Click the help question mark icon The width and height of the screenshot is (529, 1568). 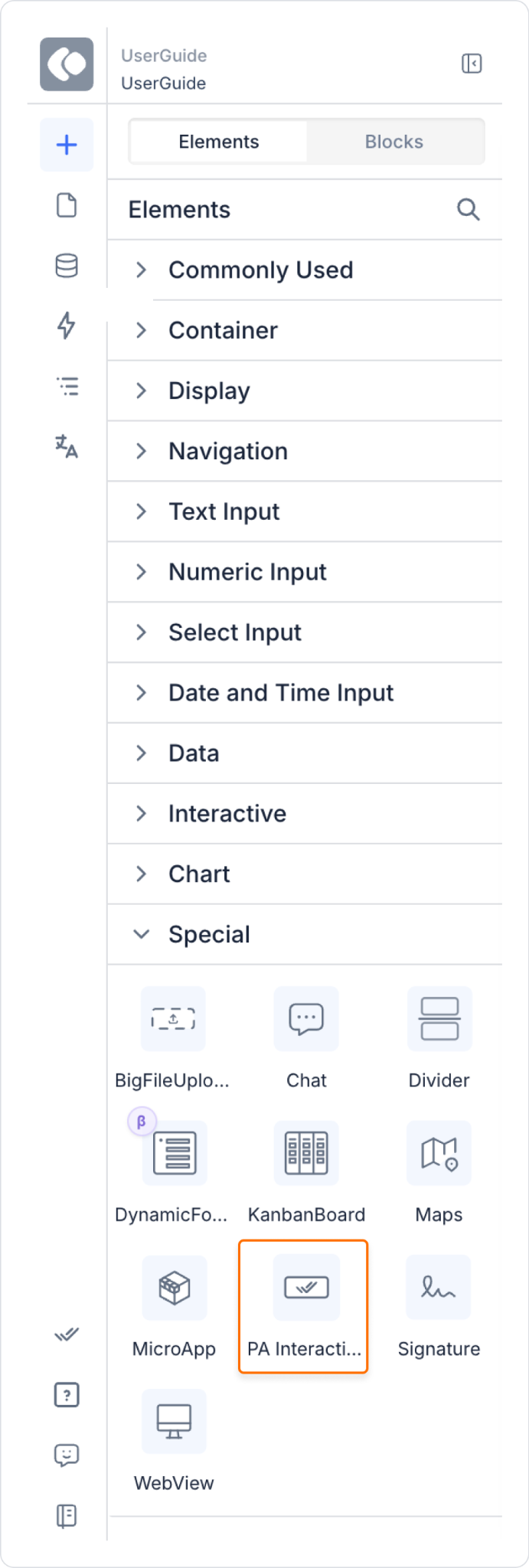point(67,1395)
